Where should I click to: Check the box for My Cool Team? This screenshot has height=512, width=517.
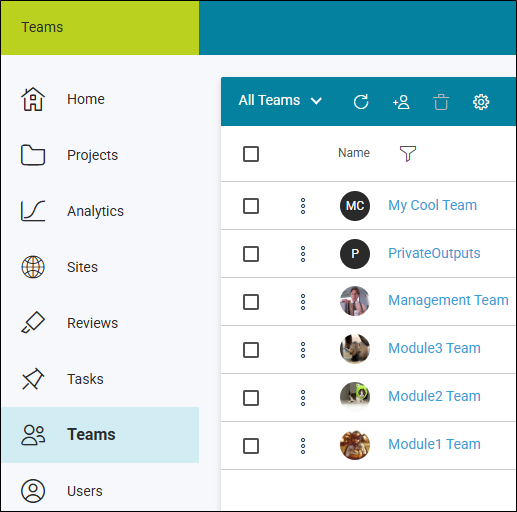point(251,206)
